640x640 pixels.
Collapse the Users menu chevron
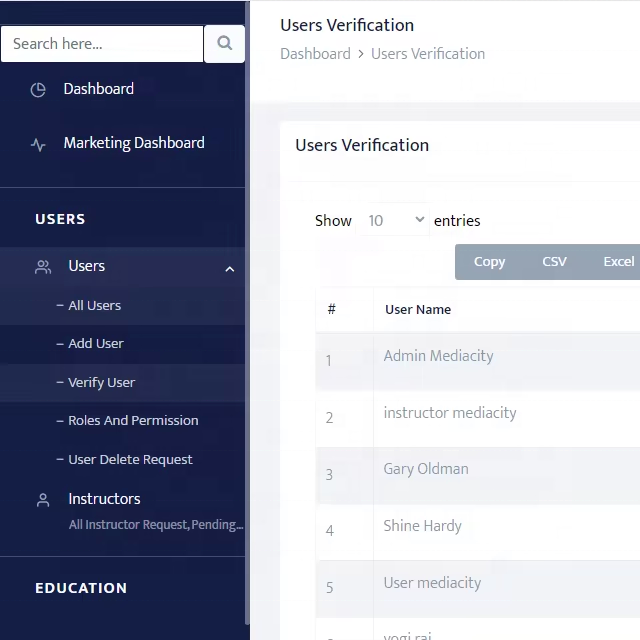pyautogui.click(x=229, y=268)
